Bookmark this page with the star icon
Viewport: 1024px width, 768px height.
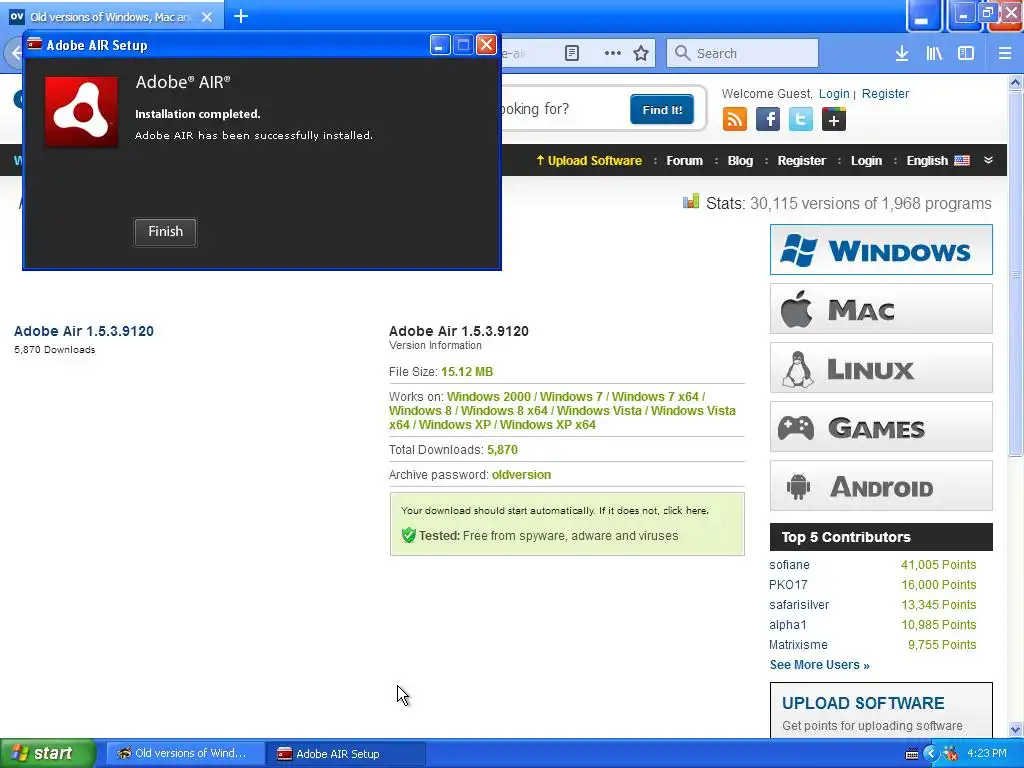pyautogui.click(x=641, y=53)
